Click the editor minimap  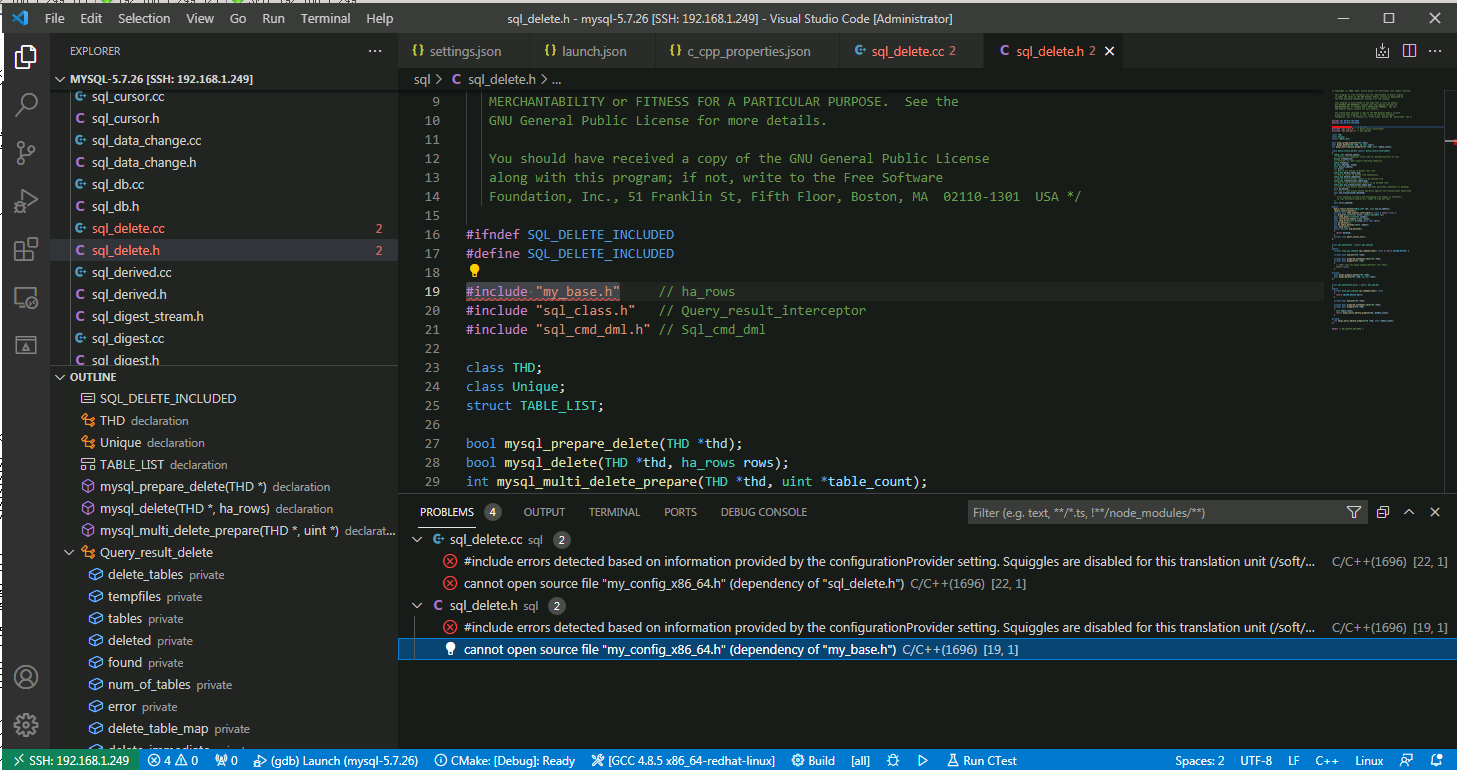coord(1385,220)
